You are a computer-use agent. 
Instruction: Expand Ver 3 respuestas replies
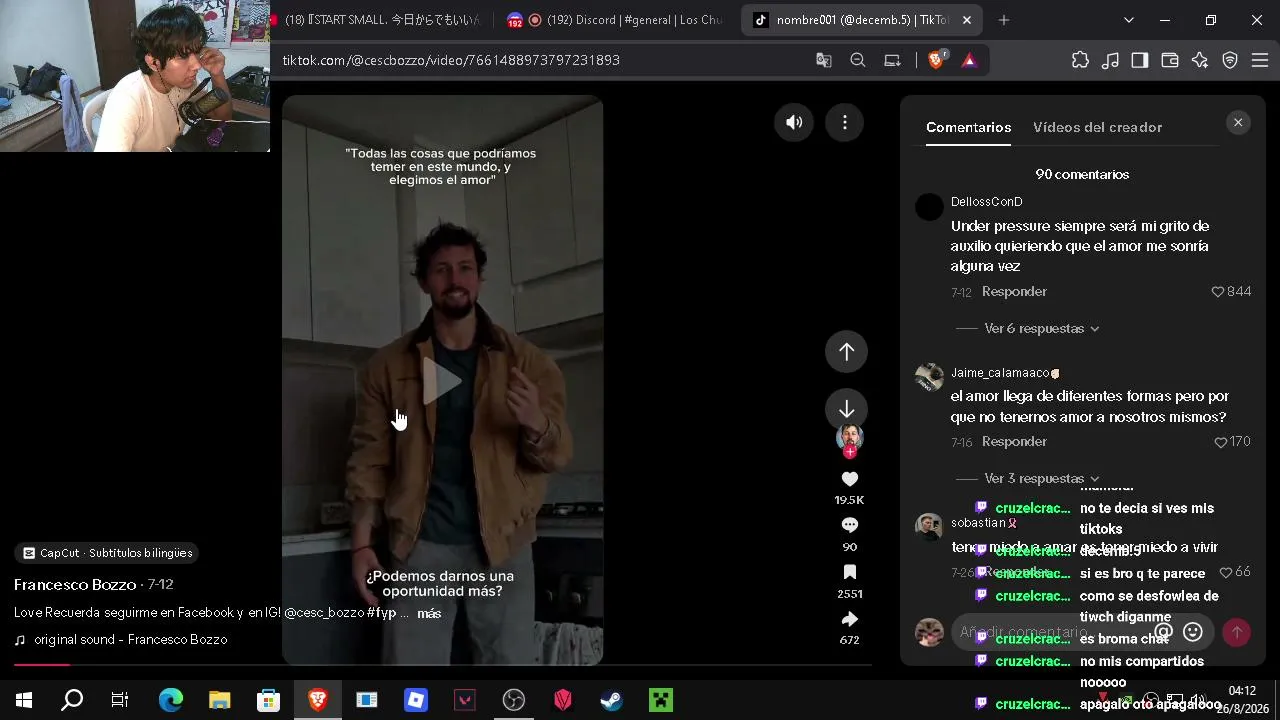point(1041,479)
